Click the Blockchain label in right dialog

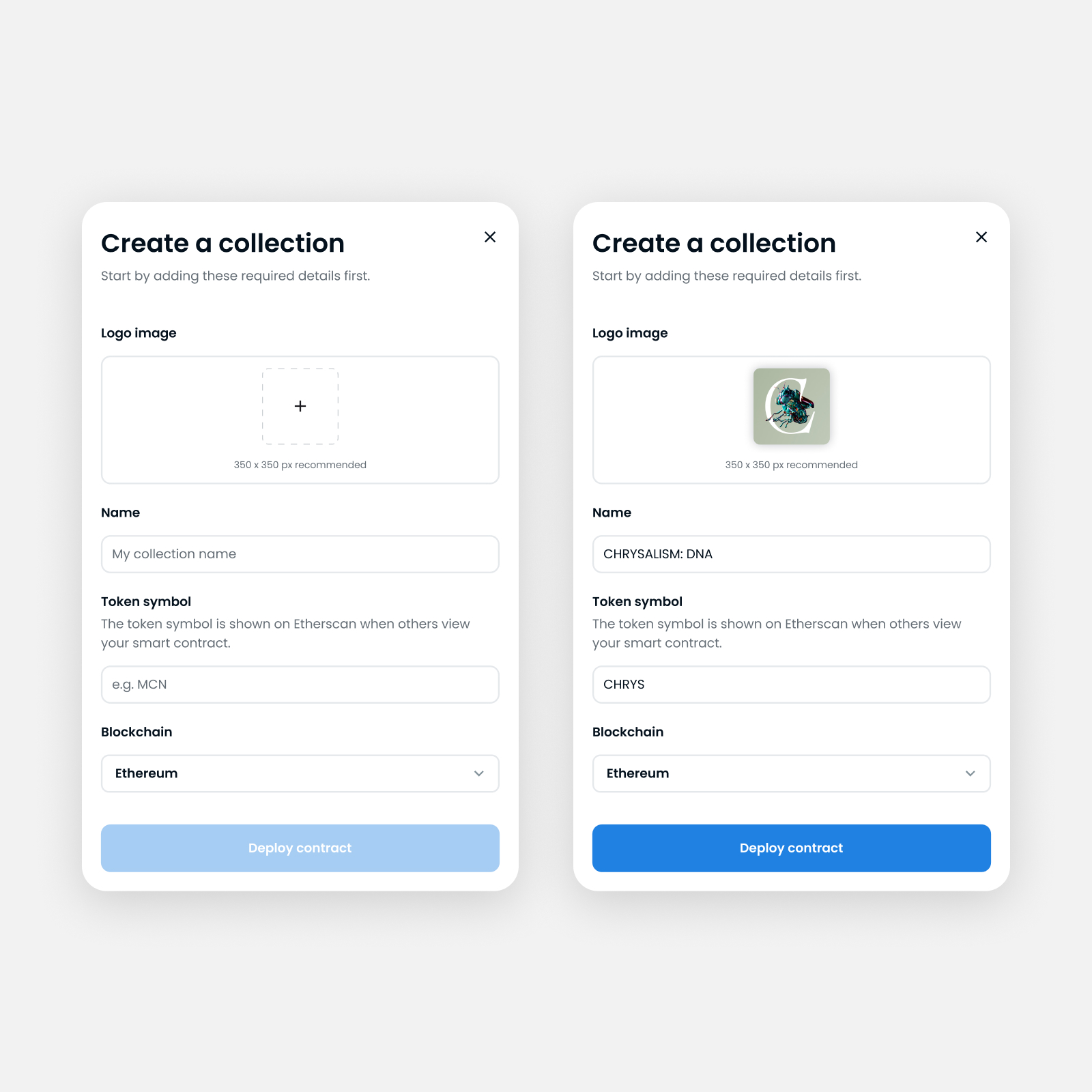[628, 732]
